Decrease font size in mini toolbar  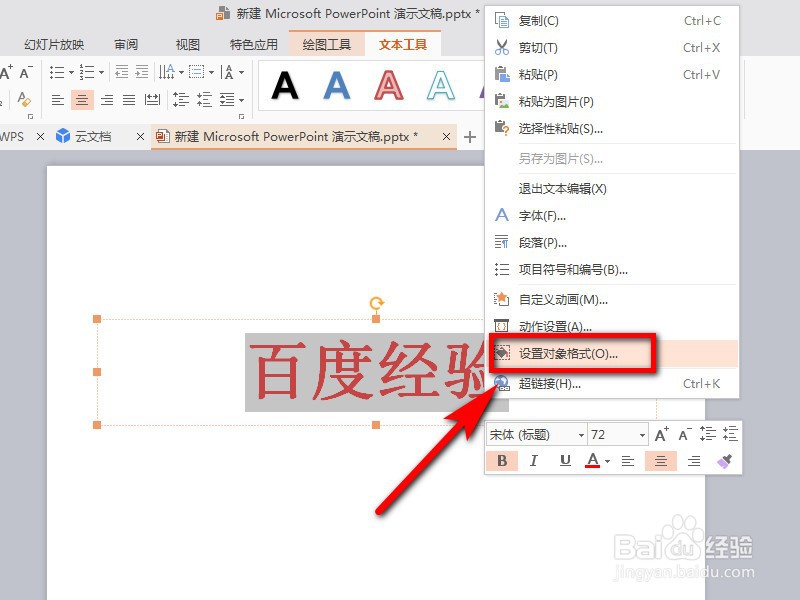click(x=685, y=435)
